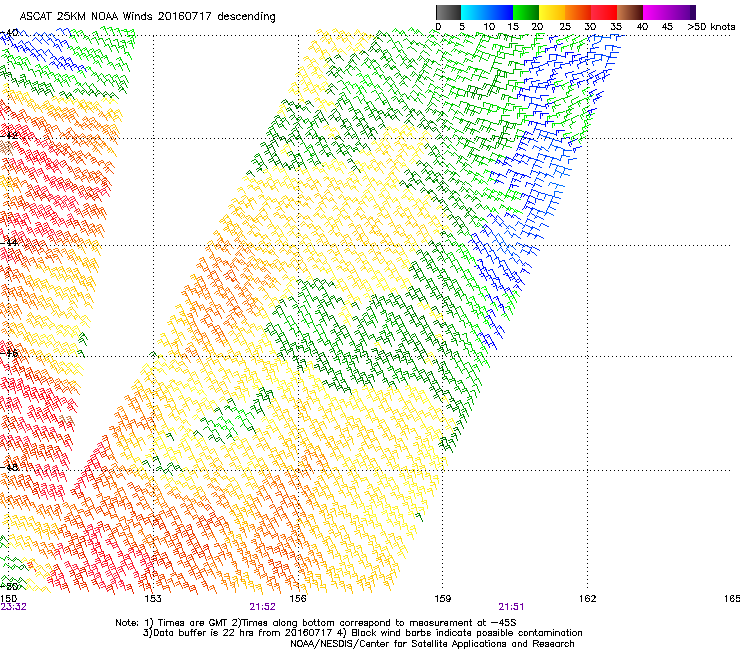Click the purple '21:52' time label
The width and height of the screenshot is (740, 650).
tap(262, 607)
